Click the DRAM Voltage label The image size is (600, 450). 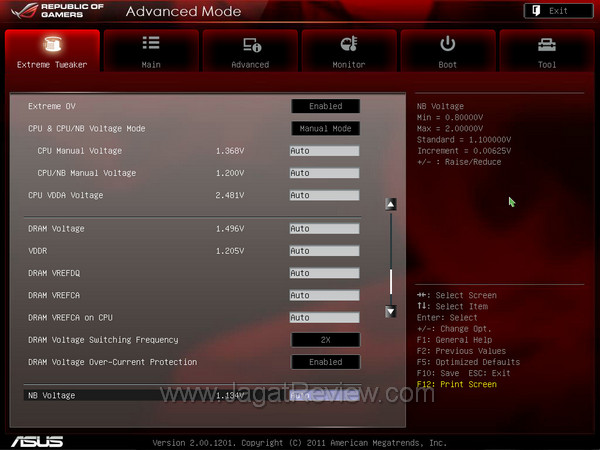[x=56, y=228]
